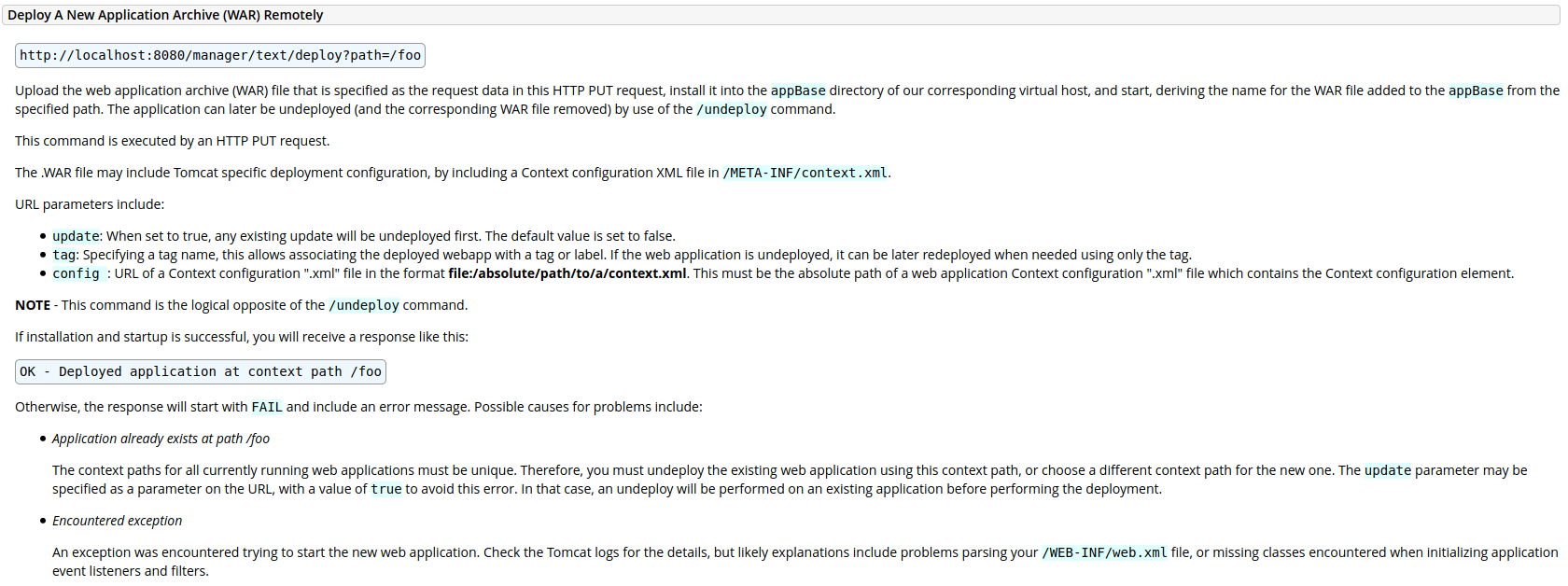This screenshot has height=586, width=1568.
Task: Click /undeploy code in the NOTE line
Action: (x=363, y=305)
